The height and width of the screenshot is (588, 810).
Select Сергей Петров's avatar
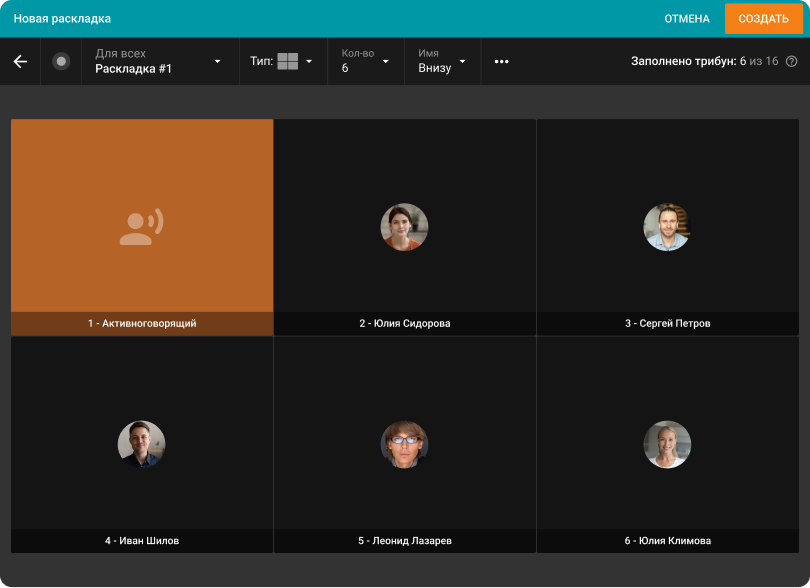click(667, 227)
